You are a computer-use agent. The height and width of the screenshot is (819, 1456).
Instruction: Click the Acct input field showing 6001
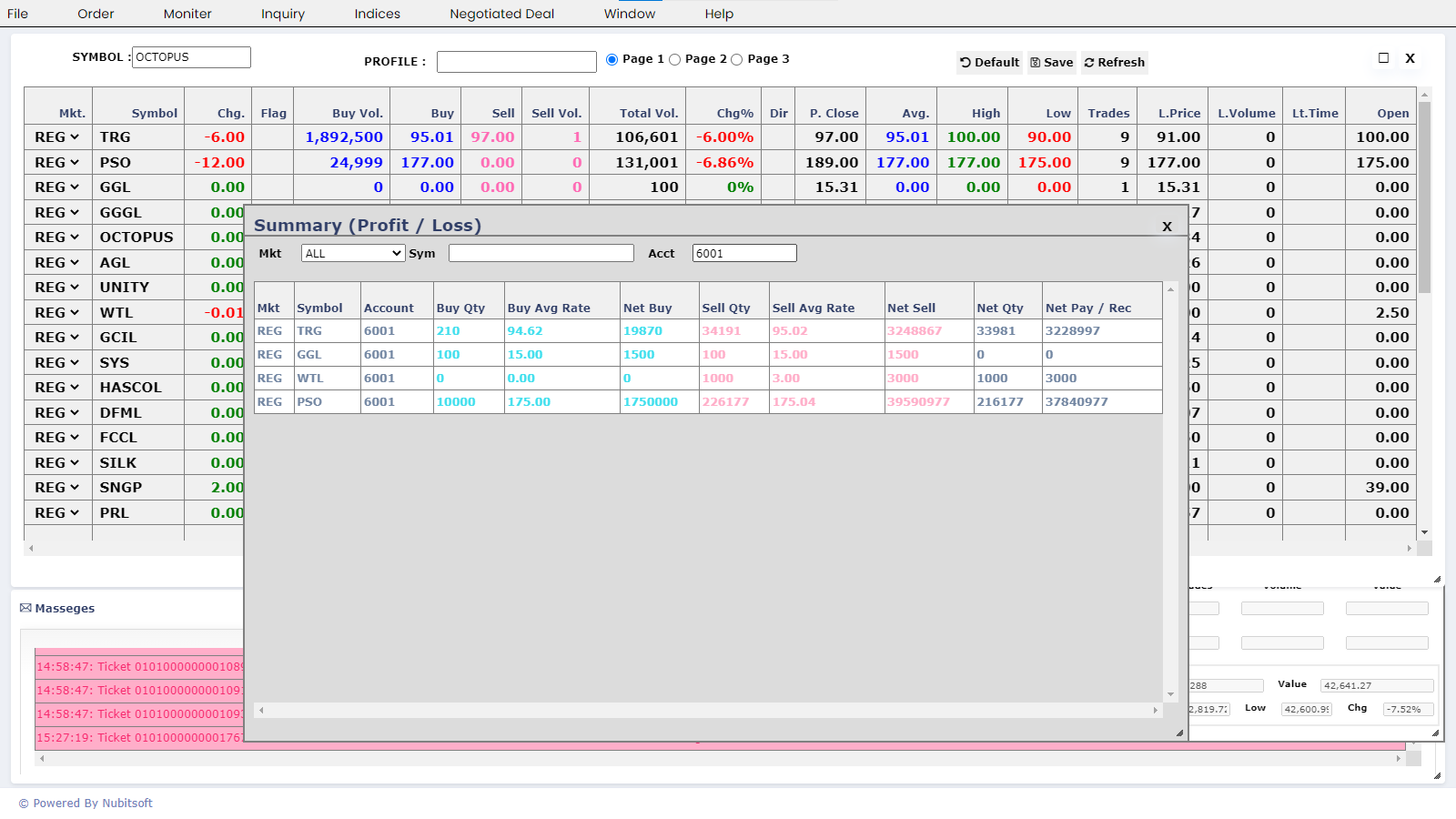743,254
